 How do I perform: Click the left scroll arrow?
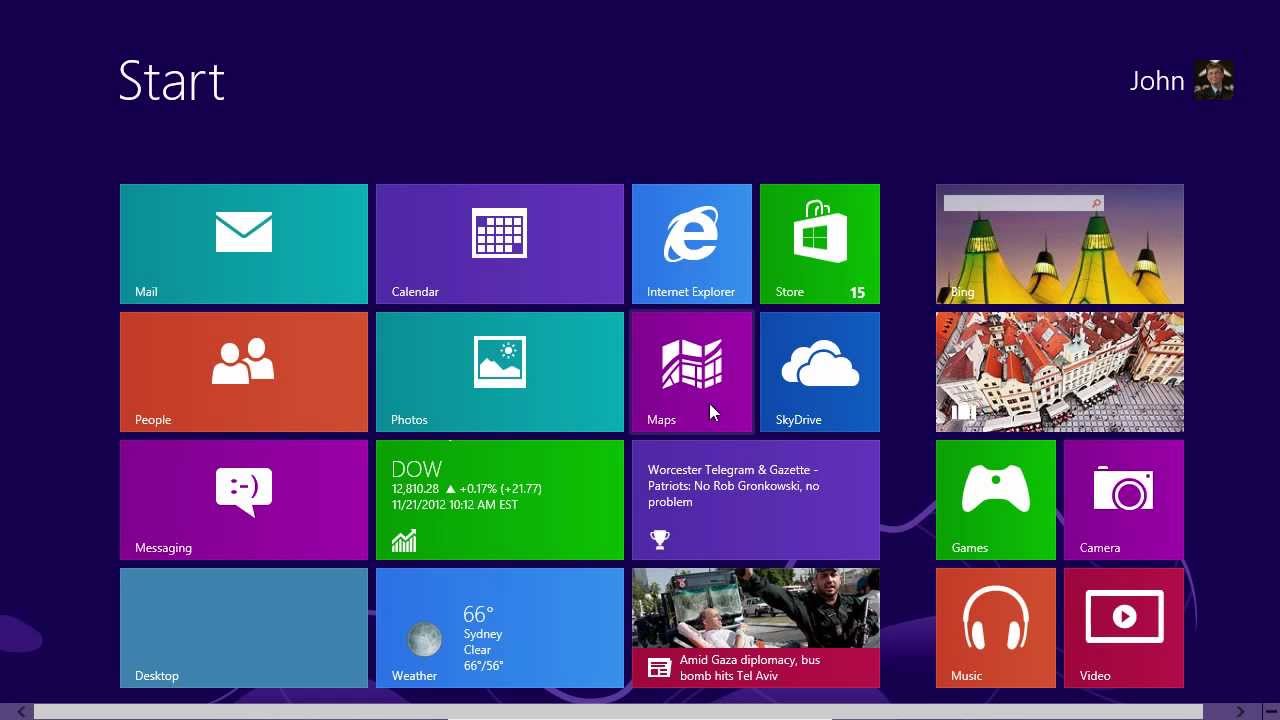tap(21, 712)
